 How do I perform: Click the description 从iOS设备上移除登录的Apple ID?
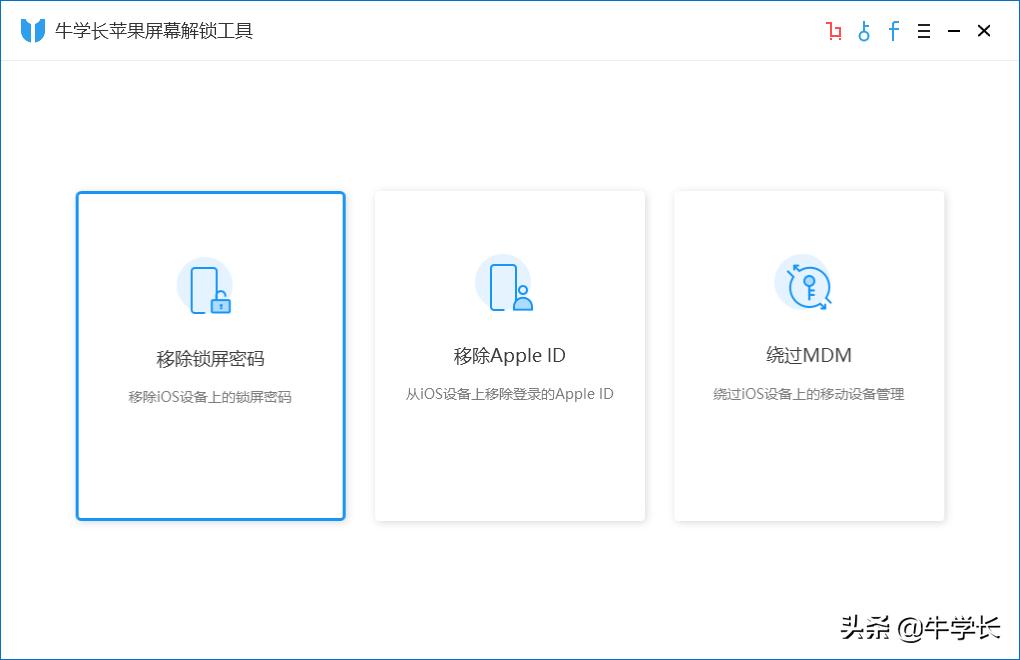(510, 393)
